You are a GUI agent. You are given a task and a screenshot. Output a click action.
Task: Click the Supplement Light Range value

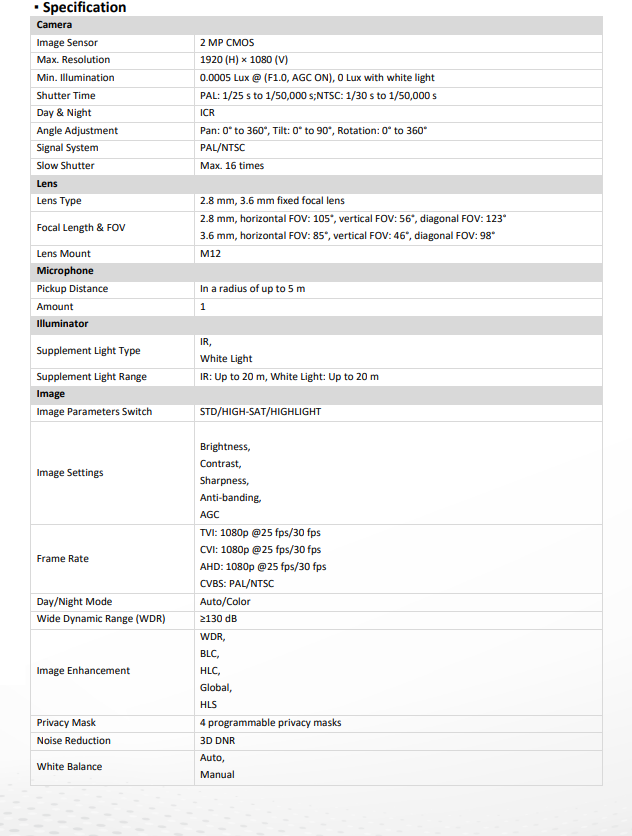tap(289, 377)
